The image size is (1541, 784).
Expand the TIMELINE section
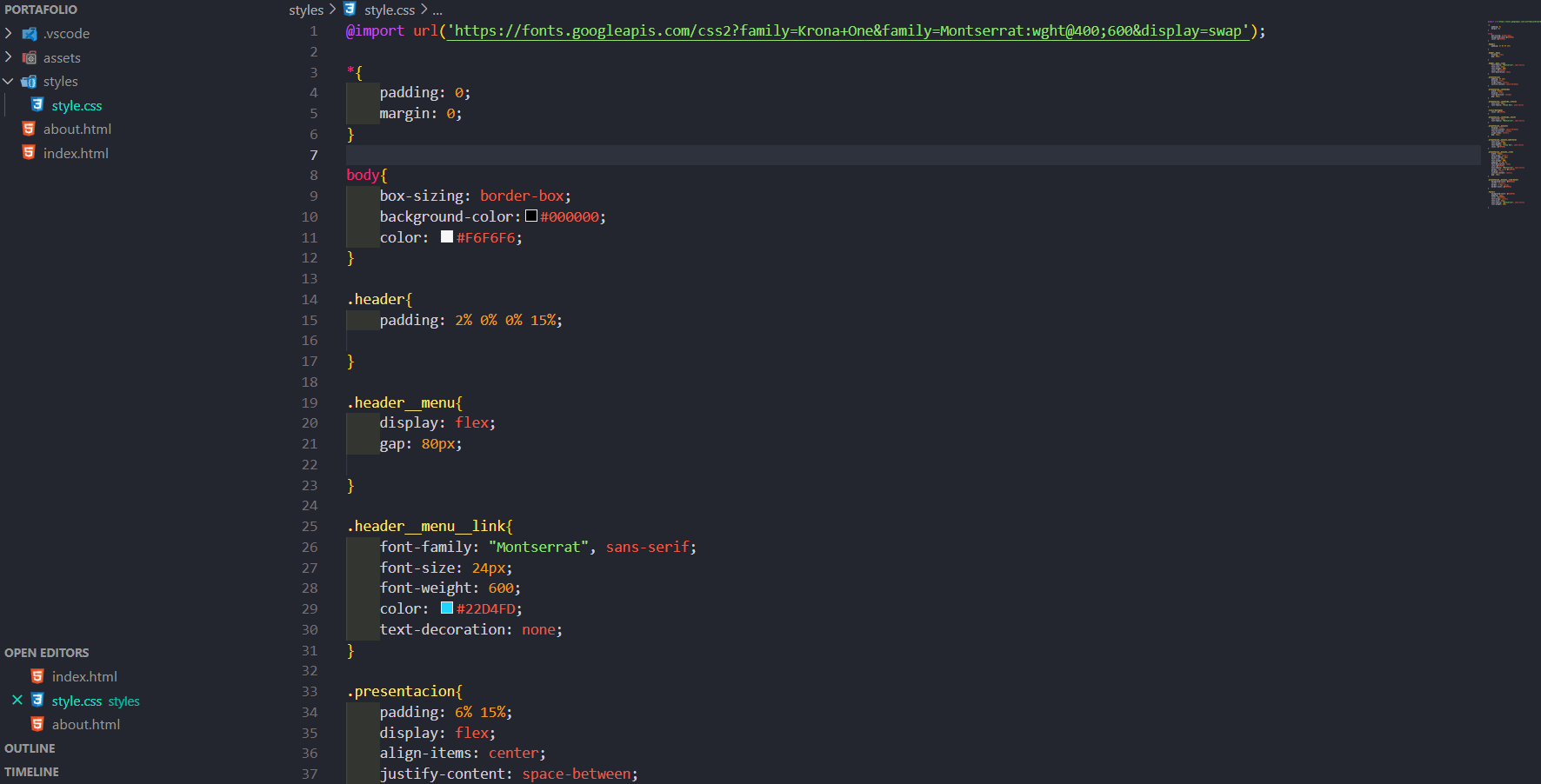31,772
